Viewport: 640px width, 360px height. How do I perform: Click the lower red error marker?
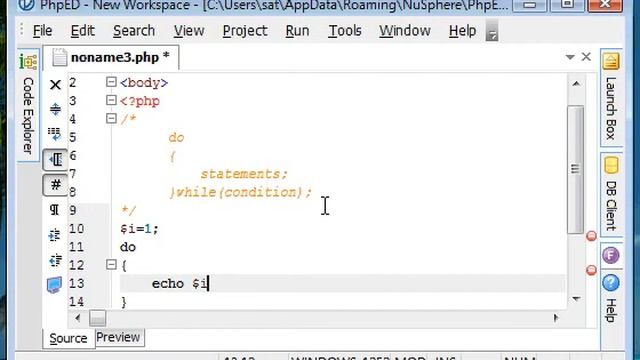591,270
